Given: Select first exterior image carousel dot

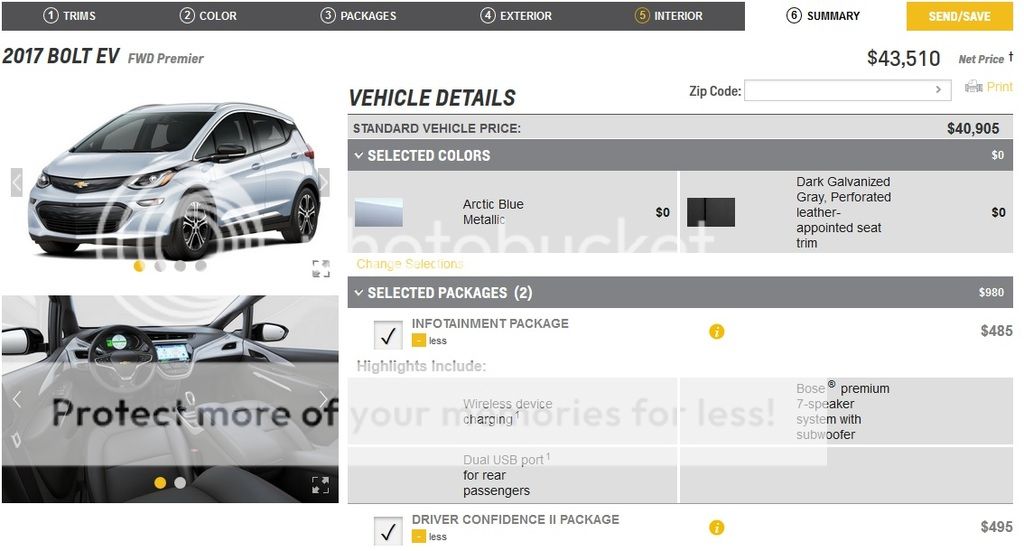Looking at the screenshot, I should (x=139, y=266).
